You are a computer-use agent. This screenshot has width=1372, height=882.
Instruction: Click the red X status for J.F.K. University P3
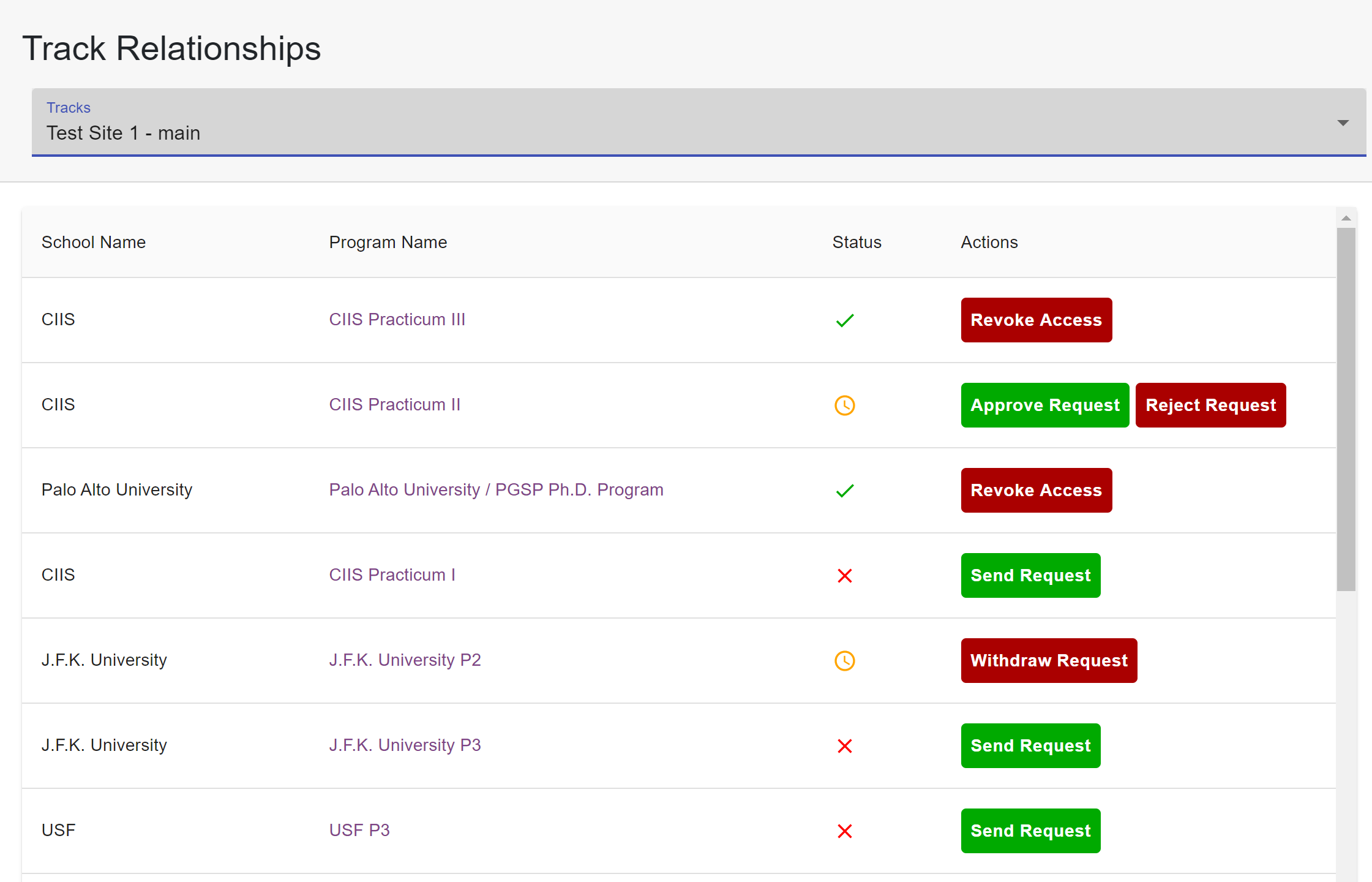(845, 746)
